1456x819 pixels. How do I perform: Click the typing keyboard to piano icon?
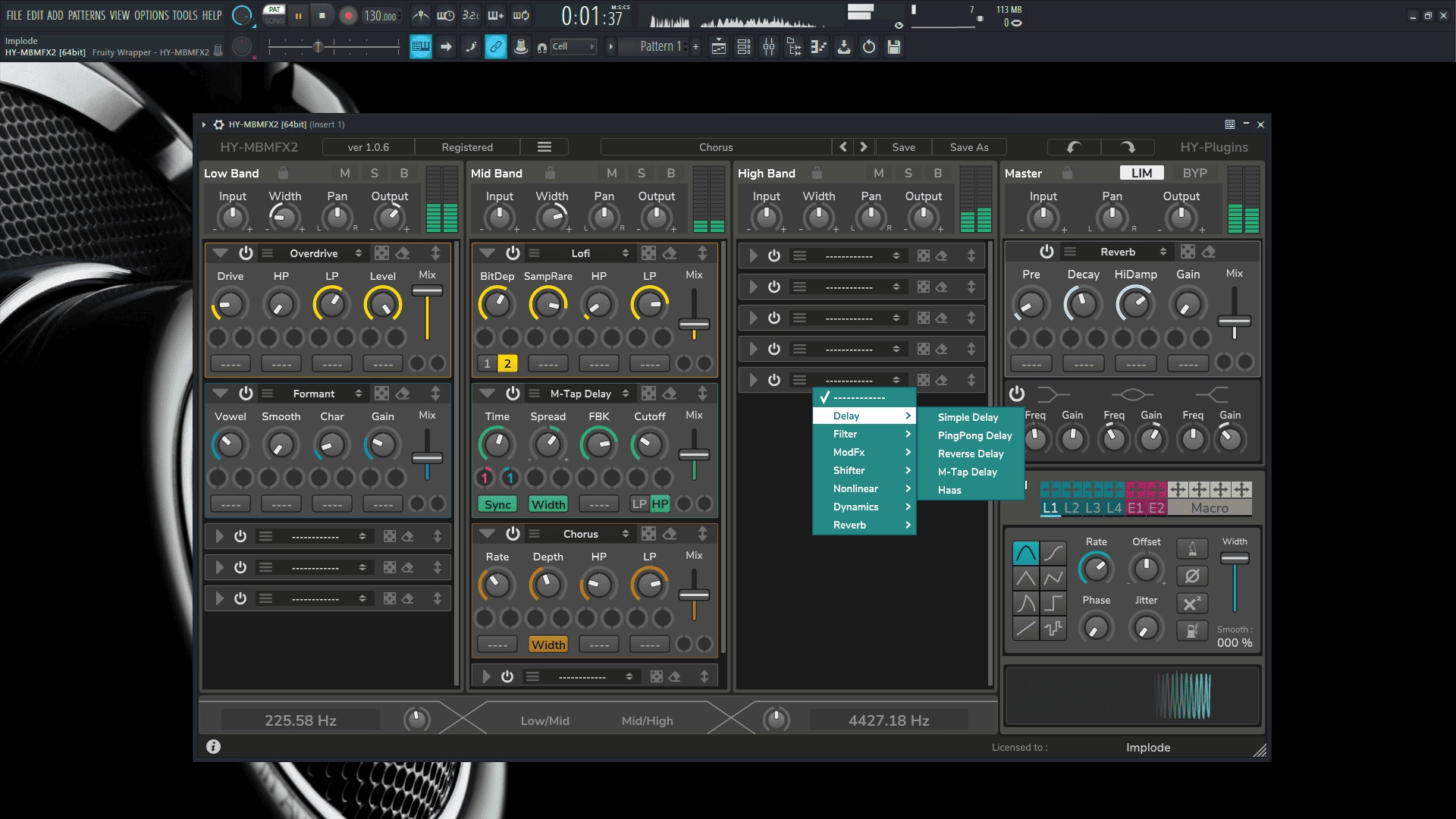pyautogui.click(x=421, y=47)
